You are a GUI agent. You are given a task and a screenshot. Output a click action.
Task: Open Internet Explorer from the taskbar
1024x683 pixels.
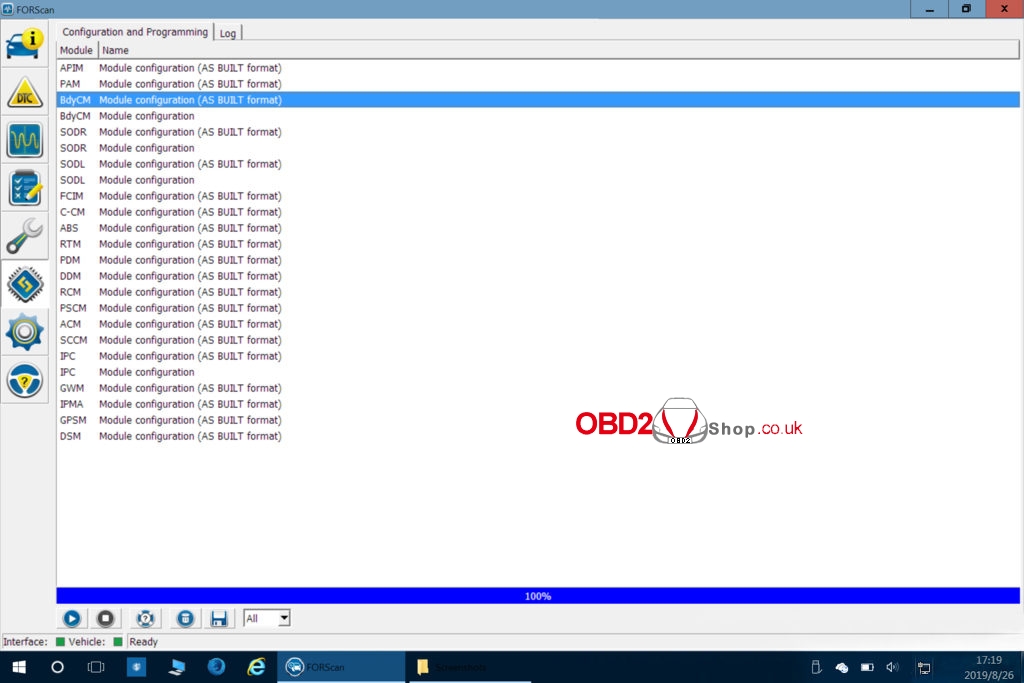click(x=256, y=667)
